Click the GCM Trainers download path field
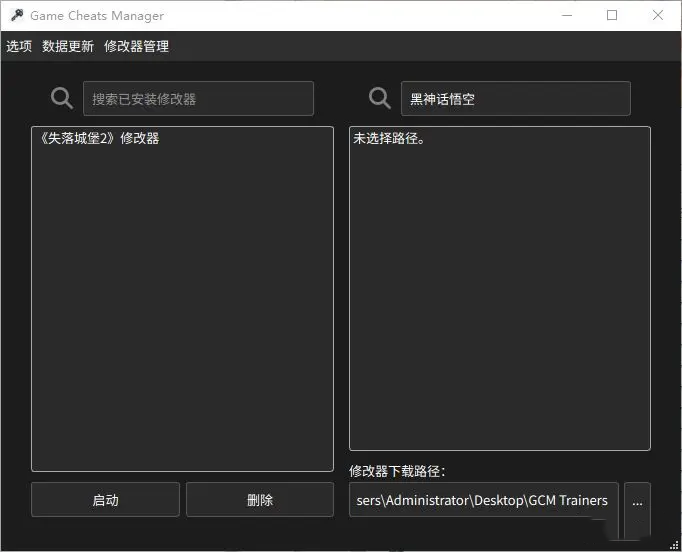682x552 pixels. point(483,500)
